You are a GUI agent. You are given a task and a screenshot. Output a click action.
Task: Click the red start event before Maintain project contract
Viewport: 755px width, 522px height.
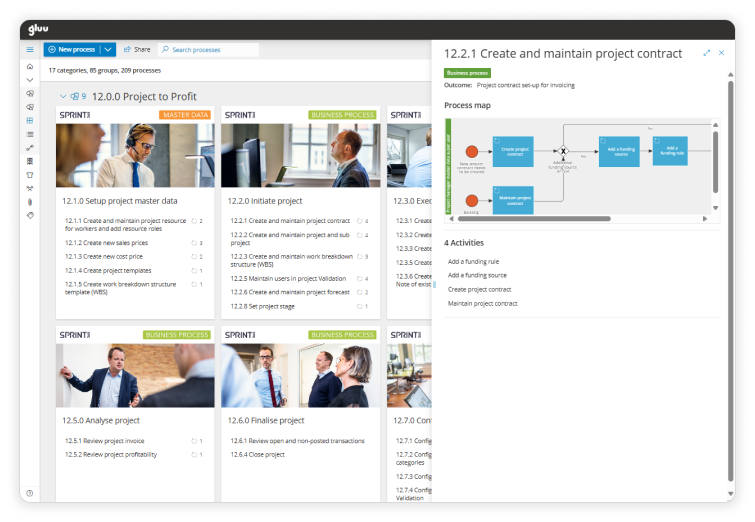[x=472, y=200]
